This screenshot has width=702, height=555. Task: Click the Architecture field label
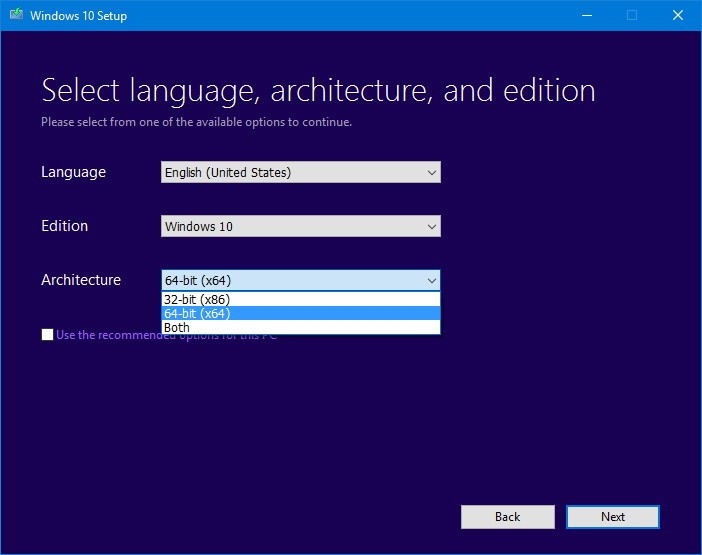pyautogui.click(x=81, y=280)
